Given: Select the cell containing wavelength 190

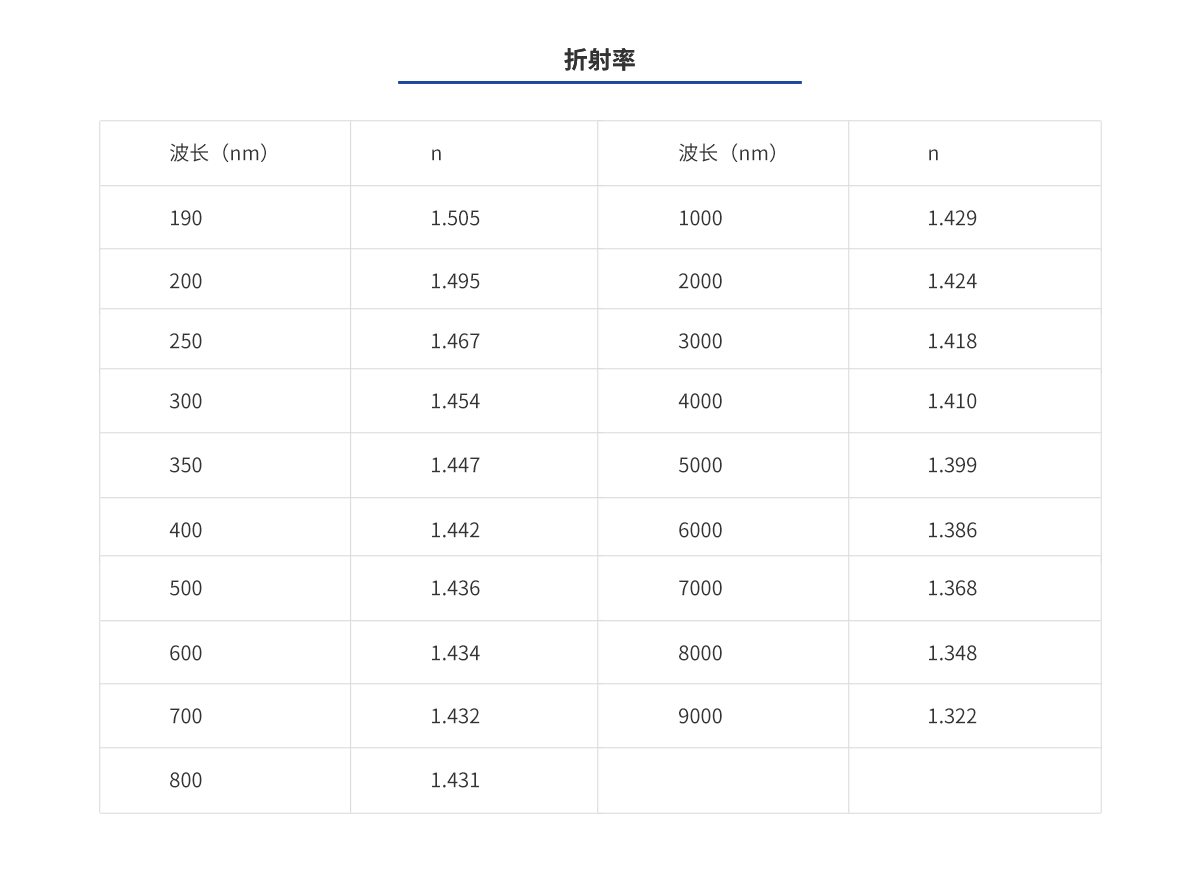Looking at the screenshot, I should pyautogui.click(x=186, y=217).
